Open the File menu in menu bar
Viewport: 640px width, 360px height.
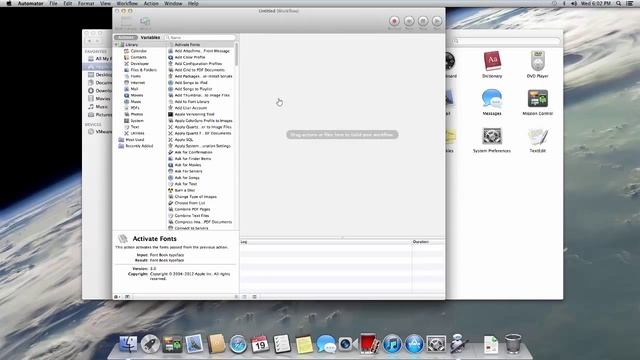[53, 3]
